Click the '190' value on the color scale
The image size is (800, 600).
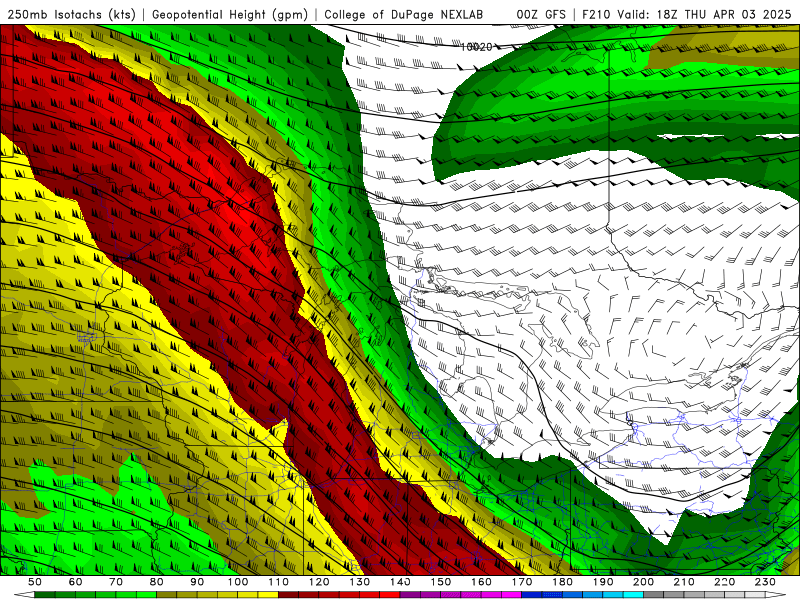pyautogui.click(x=603, y=582)
